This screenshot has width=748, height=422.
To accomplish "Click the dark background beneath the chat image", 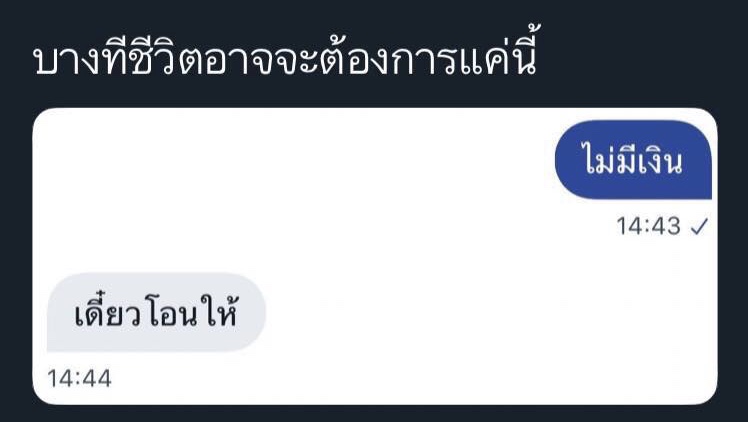I will point(374,414).
